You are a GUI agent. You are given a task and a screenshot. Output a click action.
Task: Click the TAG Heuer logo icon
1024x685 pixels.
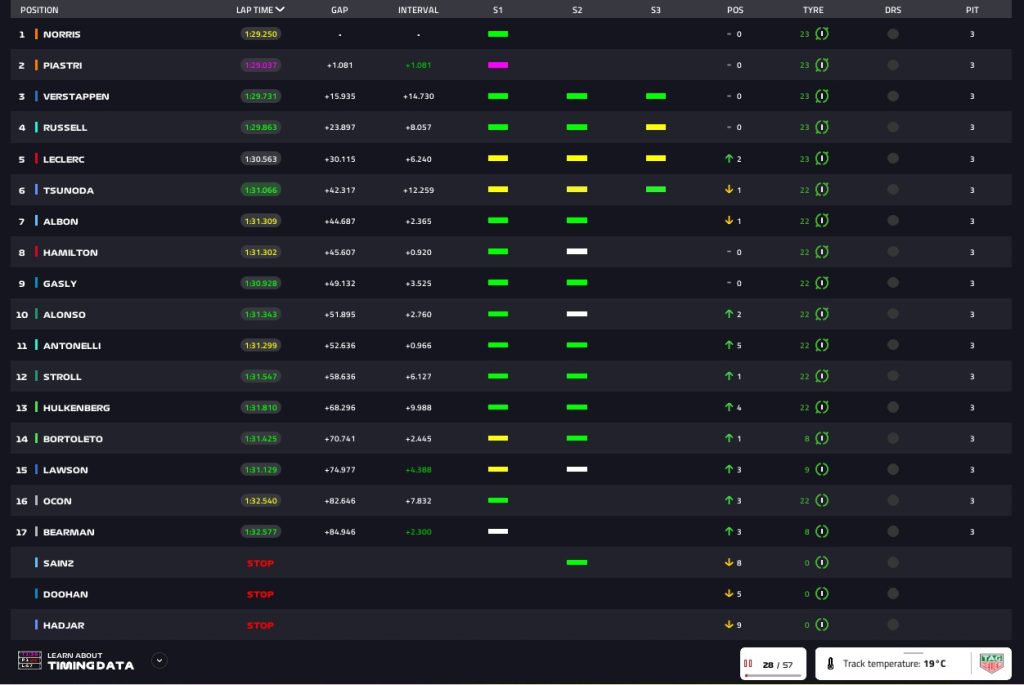[990, 663]
